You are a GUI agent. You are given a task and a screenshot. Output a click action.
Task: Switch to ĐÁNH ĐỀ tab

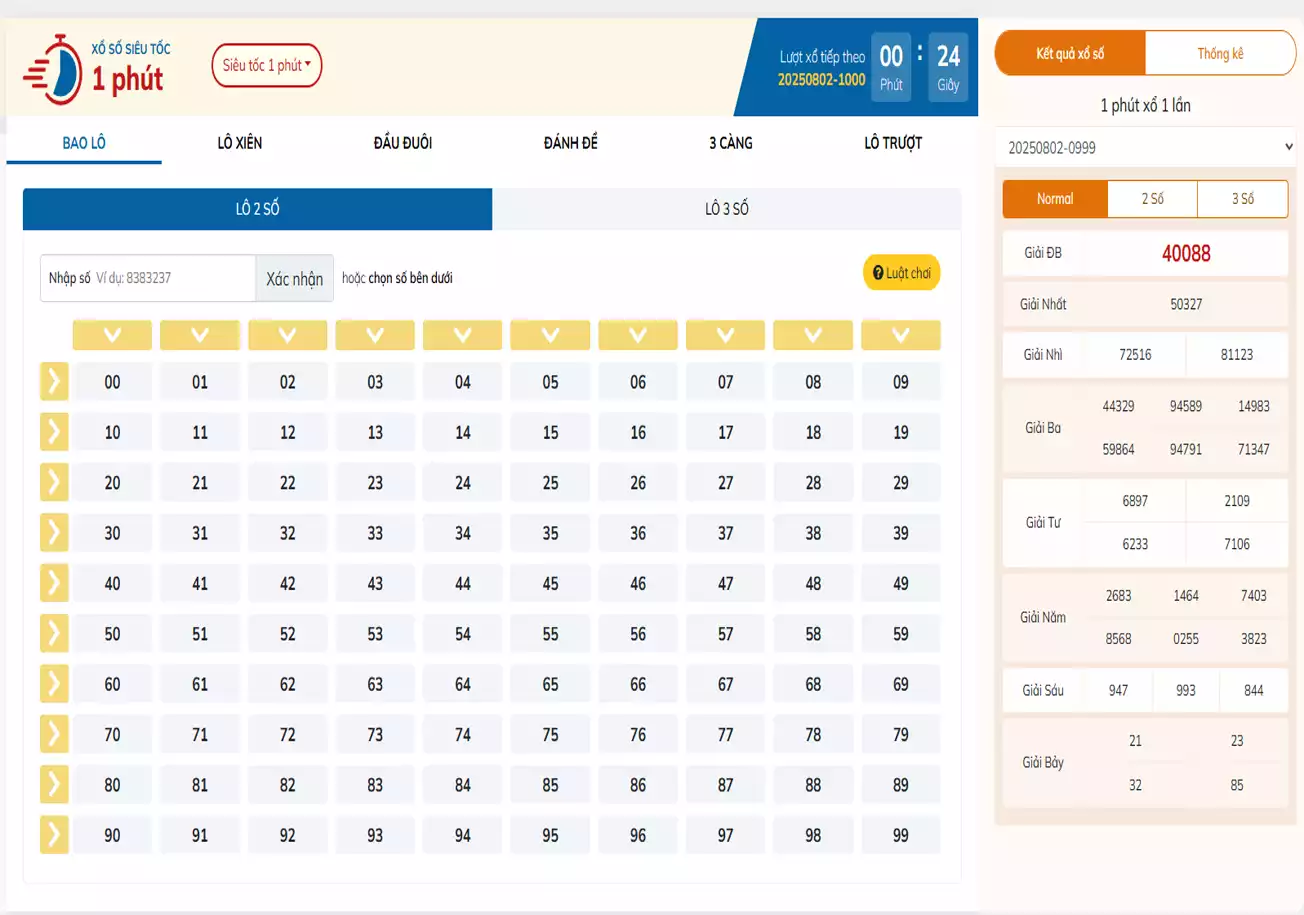coord(571,143)
